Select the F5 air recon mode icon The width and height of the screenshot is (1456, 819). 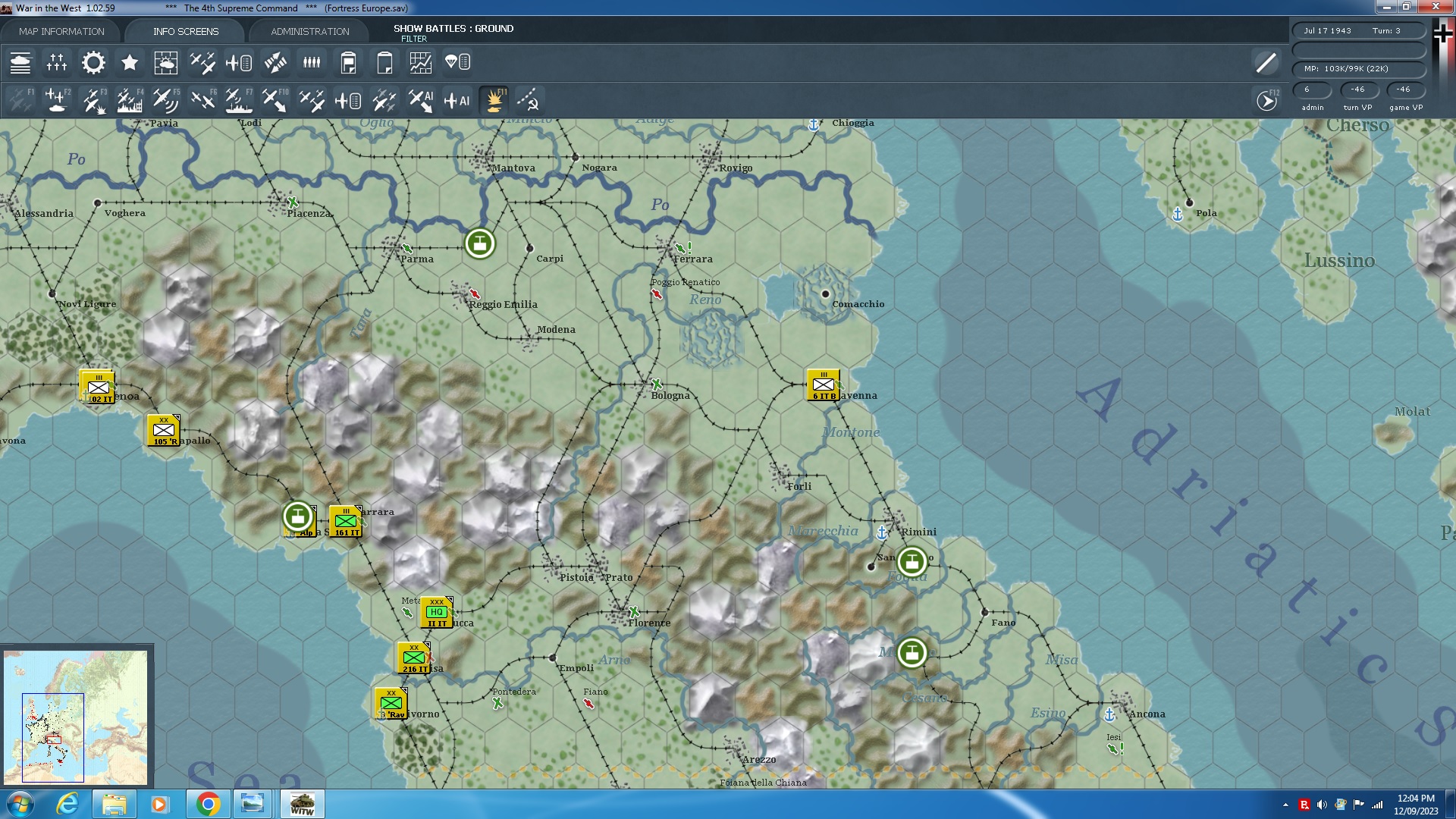tap(165, 100)
